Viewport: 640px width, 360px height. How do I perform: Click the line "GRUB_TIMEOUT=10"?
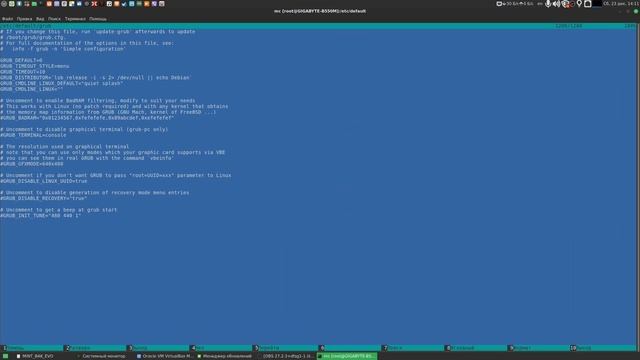tap(23, 71)
